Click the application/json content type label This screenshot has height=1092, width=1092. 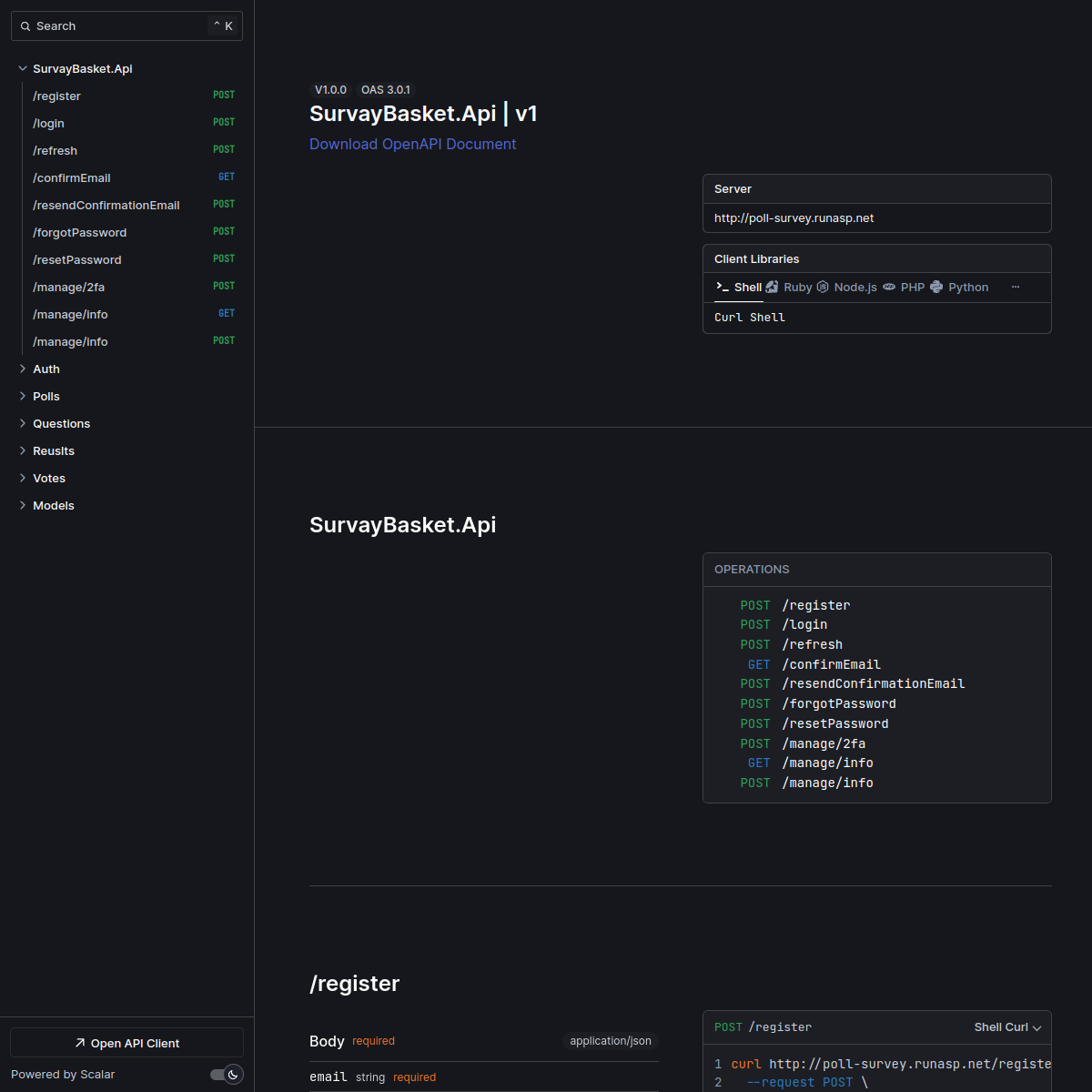[611, 1041]
